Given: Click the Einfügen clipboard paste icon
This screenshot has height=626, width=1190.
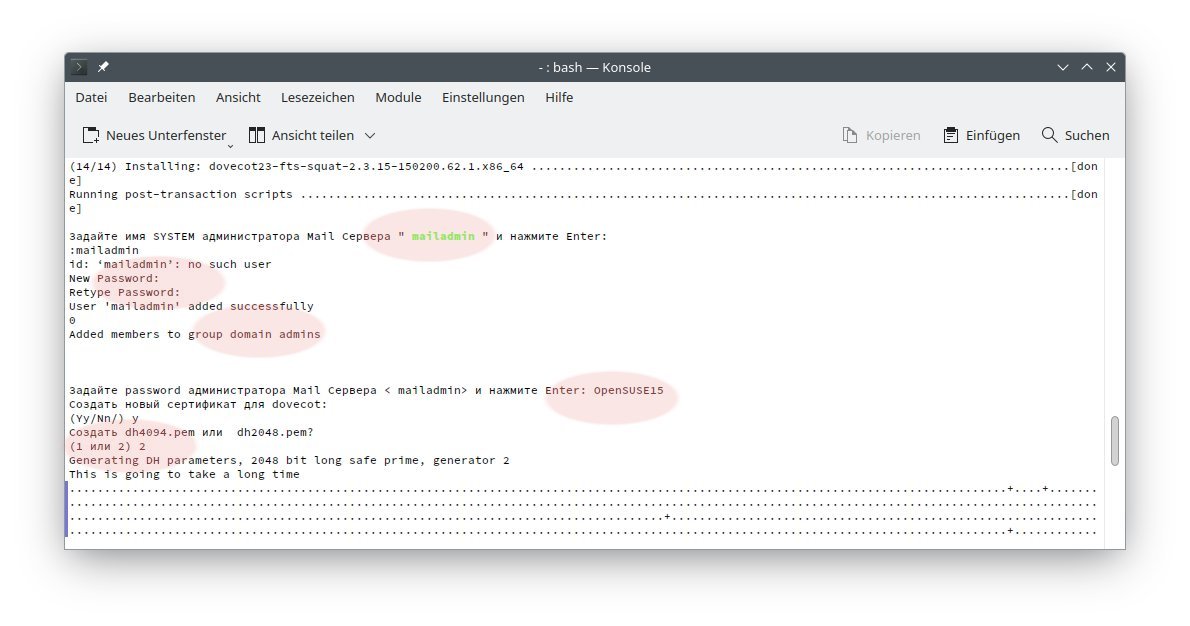Looking at the screenshot, I should point(950,135).
